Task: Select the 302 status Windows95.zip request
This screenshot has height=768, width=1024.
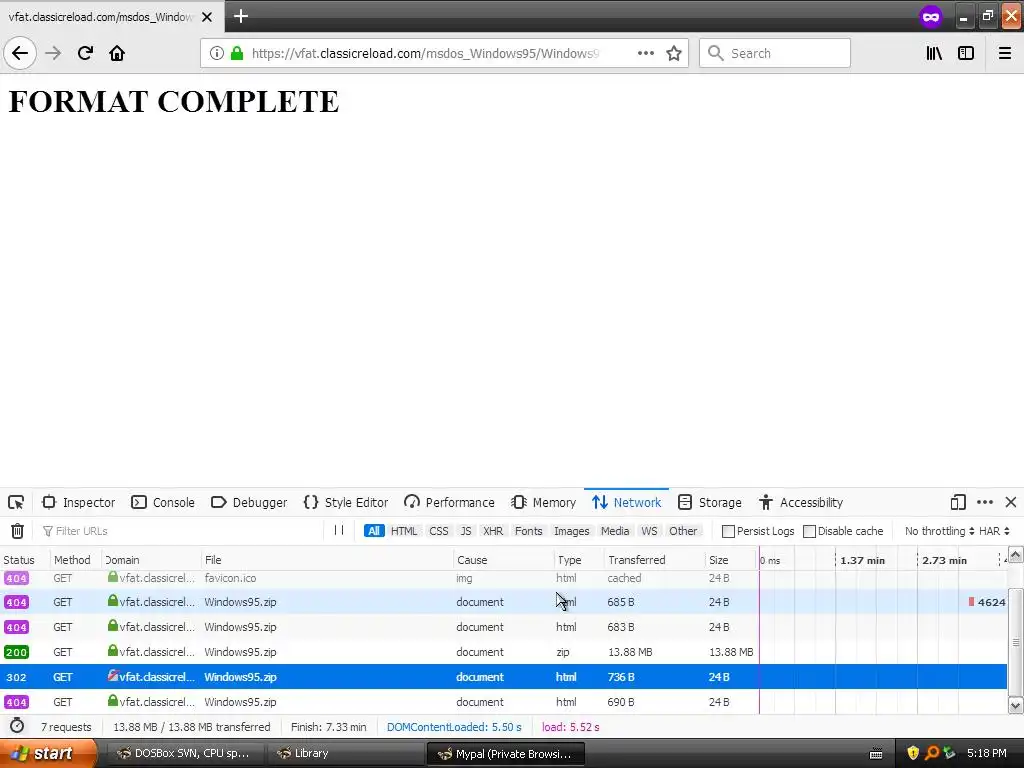Action: coord(504,677)
